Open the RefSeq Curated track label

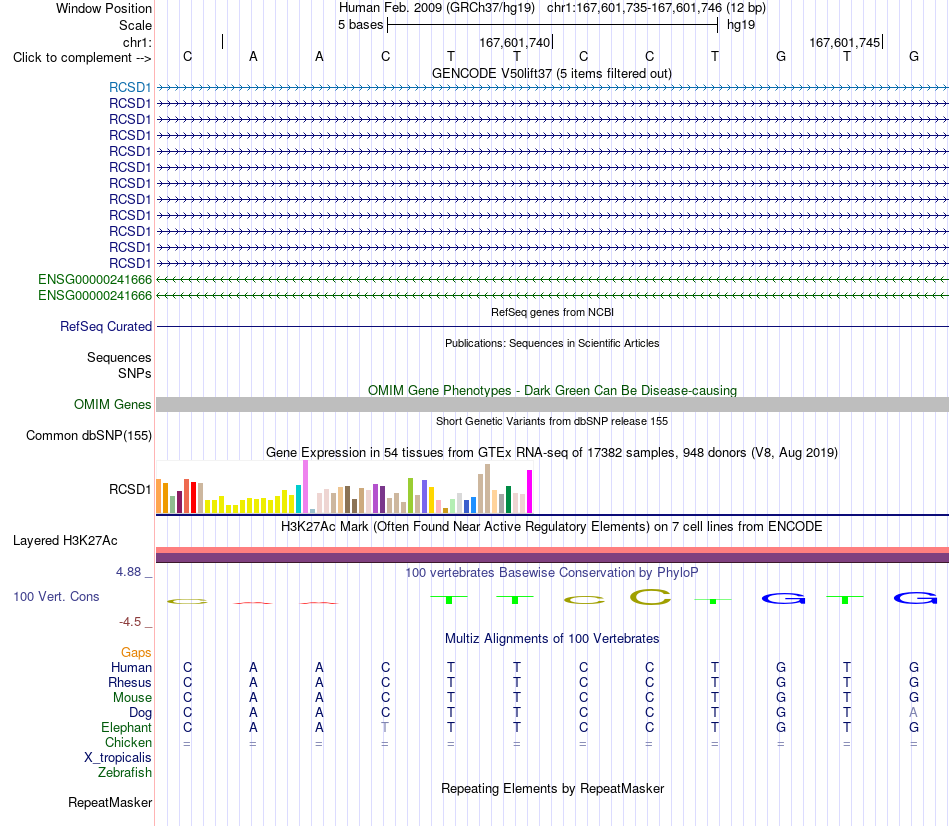coord(105,326)
